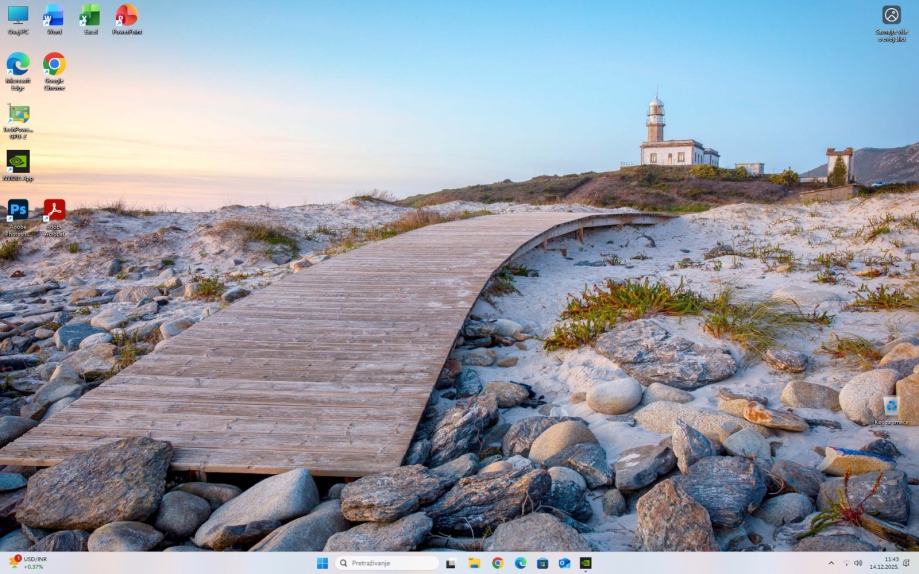Select the PowerPoint desktop icon

click(x=126, y=16)
